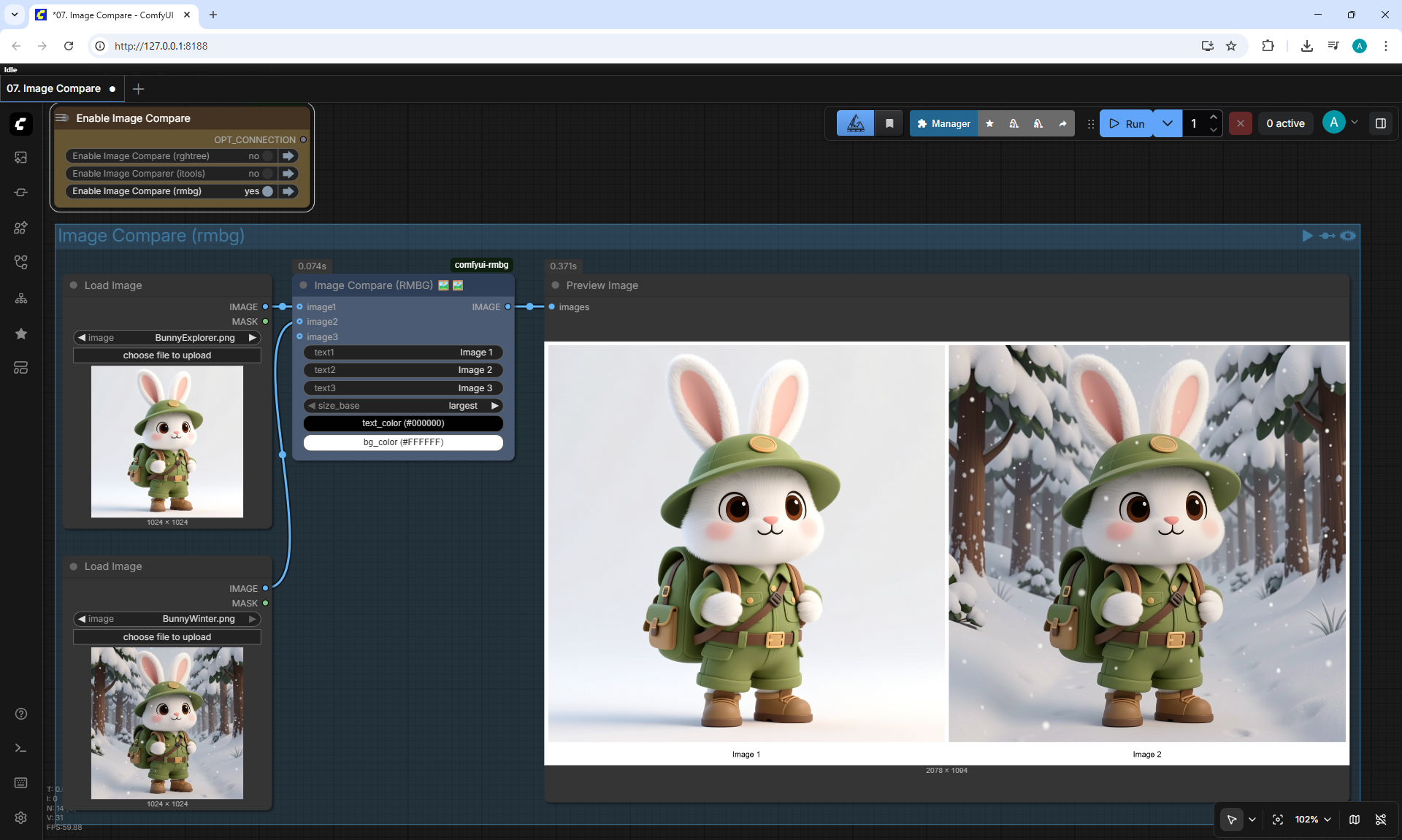
Task: Add a new workflow tab
Action: point(138,88)
